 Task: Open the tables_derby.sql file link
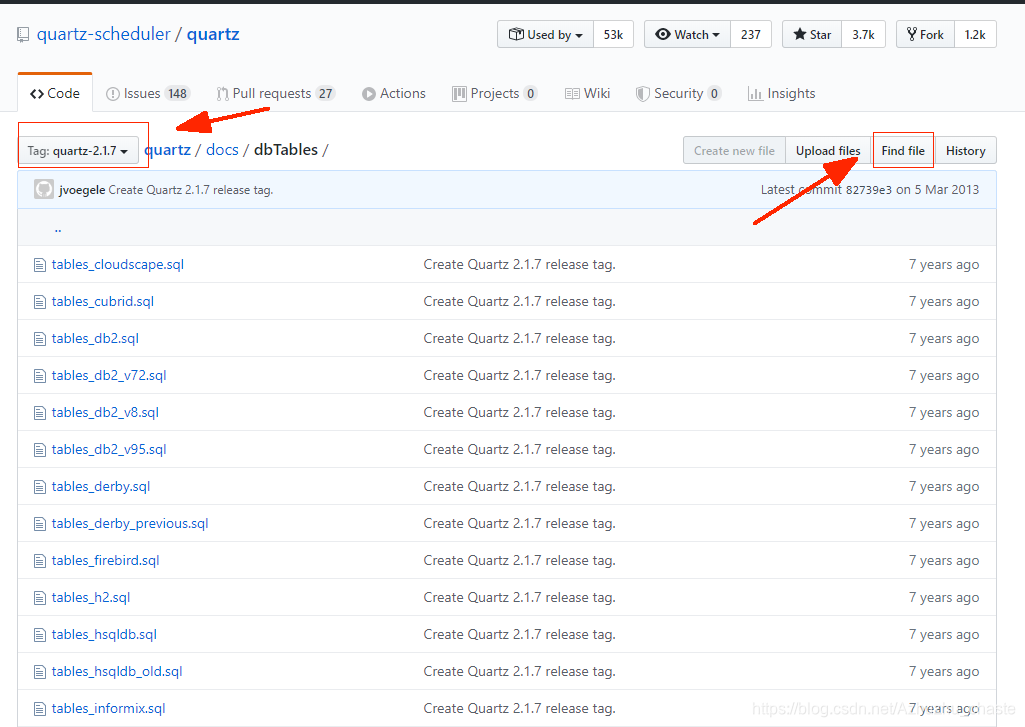point(101,486)
